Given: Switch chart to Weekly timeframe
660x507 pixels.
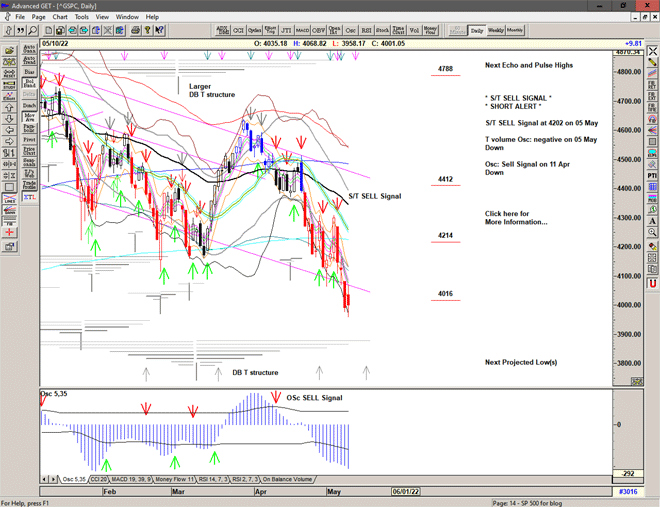Looking at the screenshot, I should [496, 30].
